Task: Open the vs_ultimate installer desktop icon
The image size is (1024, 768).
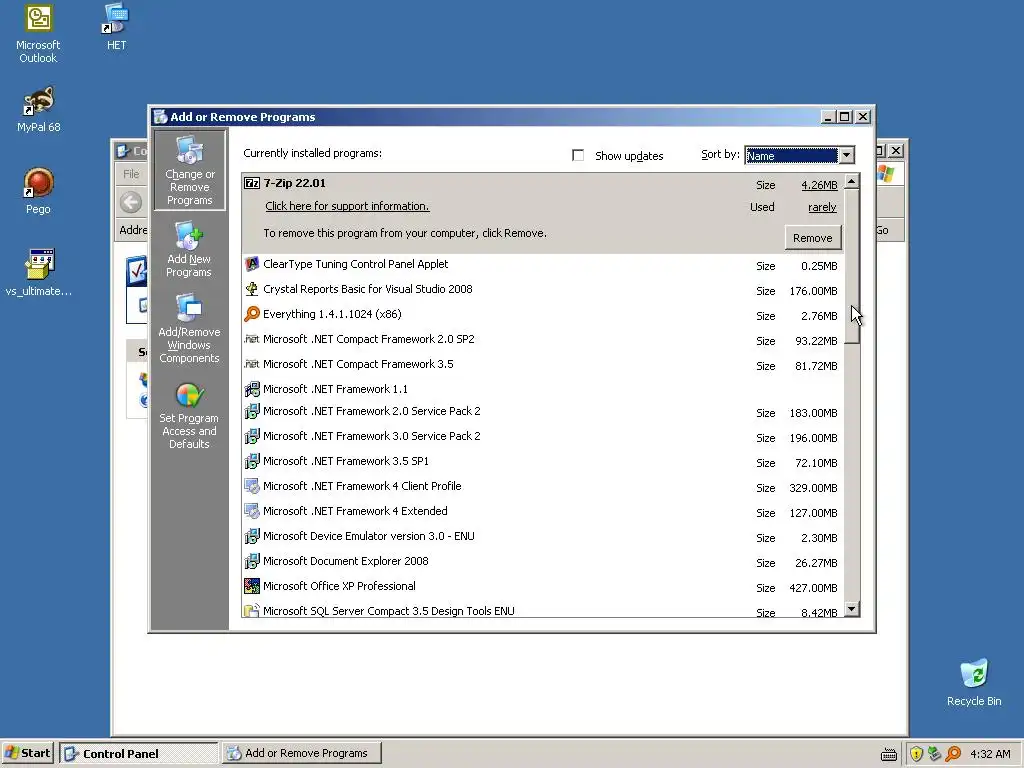Action: [39, 272]
